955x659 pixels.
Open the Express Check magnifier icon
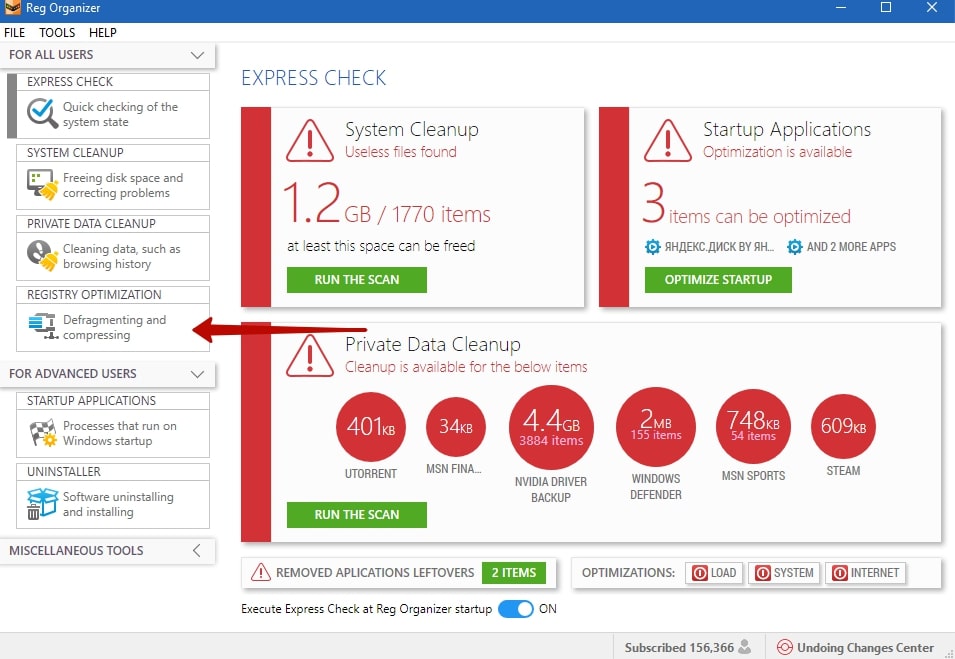(42, 113)
